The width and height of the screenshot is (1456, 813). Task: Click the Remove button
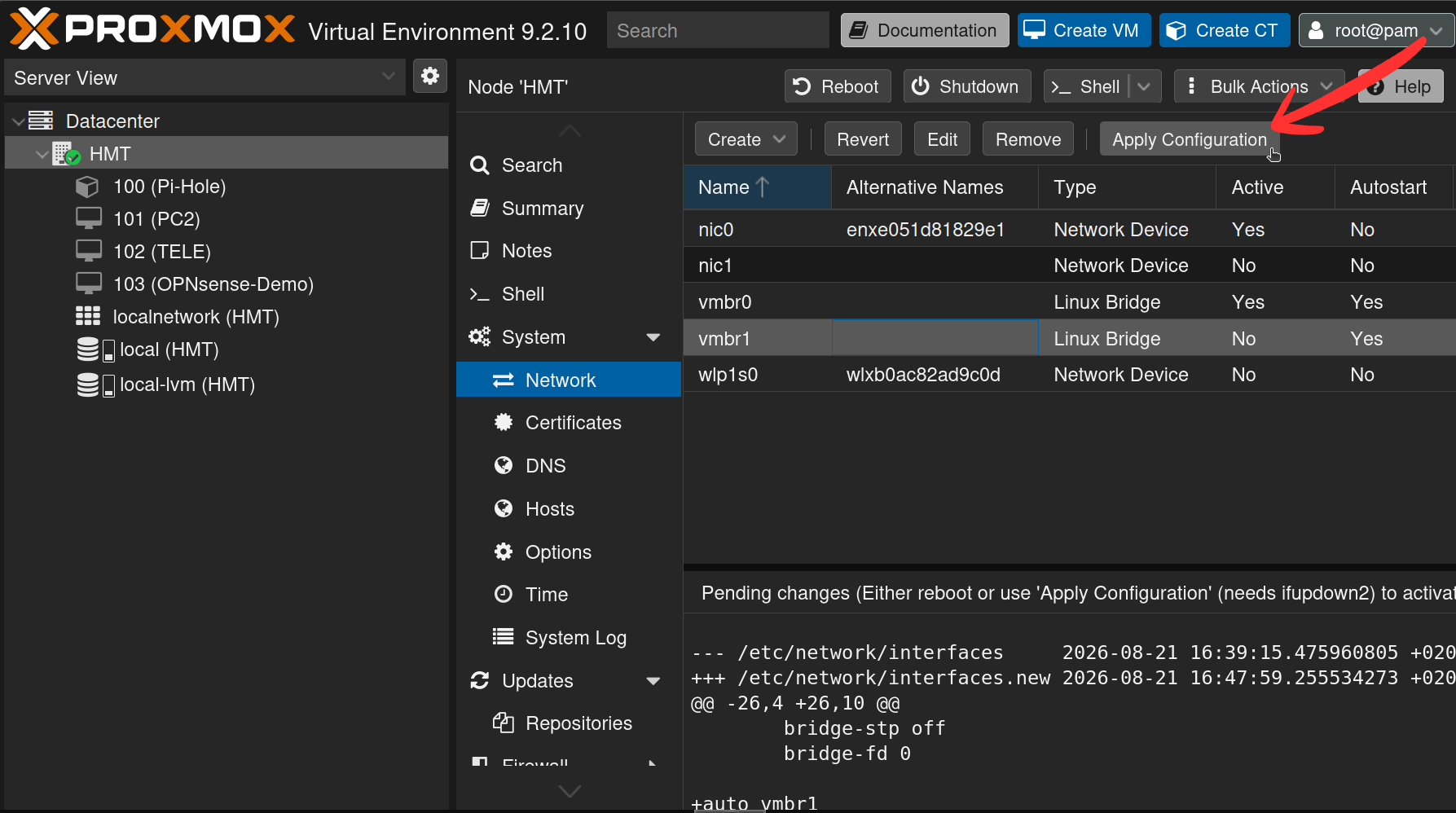[1028, 139]
